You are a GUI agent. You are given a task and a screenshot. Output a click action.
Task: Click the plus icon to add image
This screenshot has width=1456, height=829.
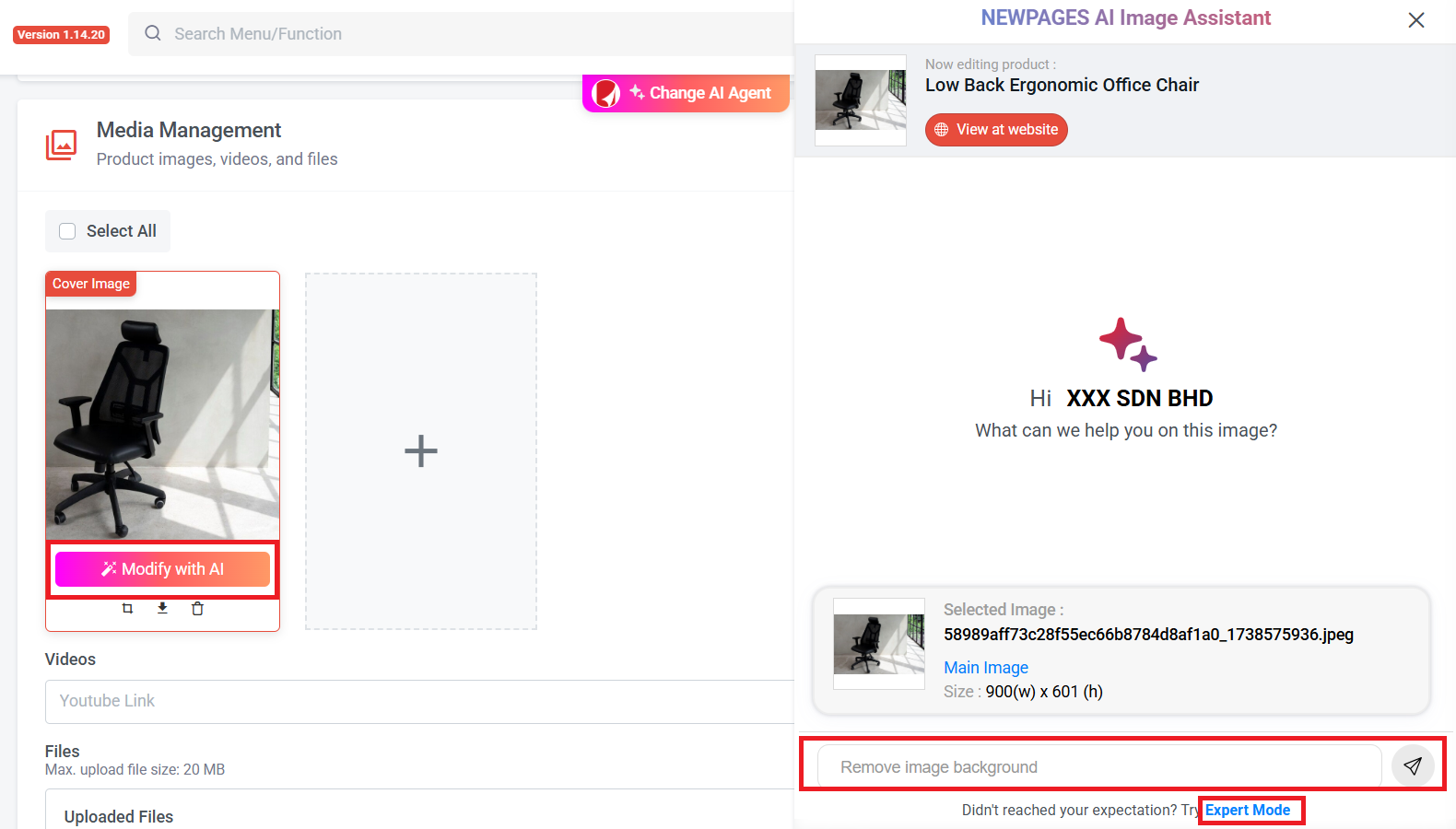click(x=421, y=451)
